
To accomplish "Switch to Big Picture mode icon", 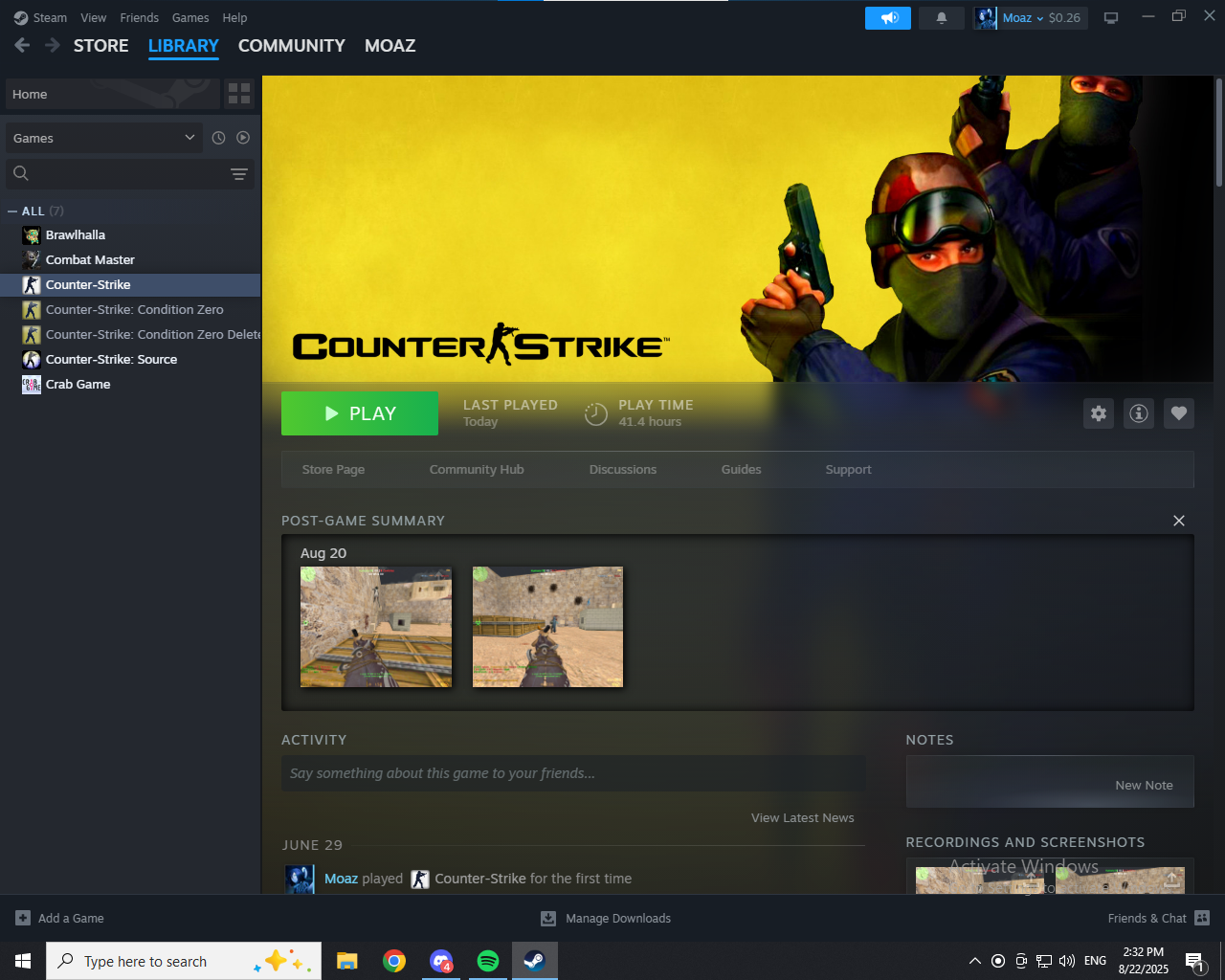I will [x=1111, y=18].
